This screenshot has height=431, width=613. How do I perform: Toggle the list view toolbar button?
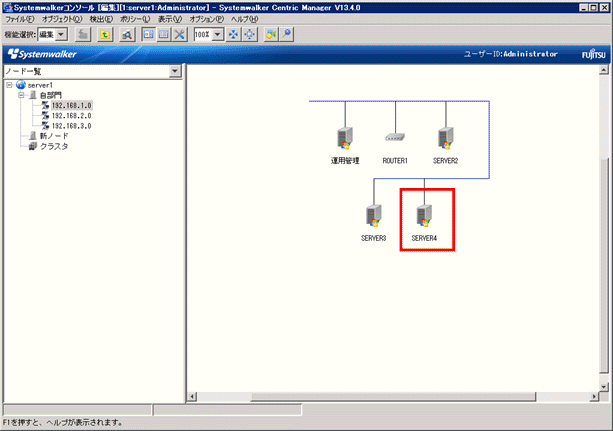pos(164,34)
